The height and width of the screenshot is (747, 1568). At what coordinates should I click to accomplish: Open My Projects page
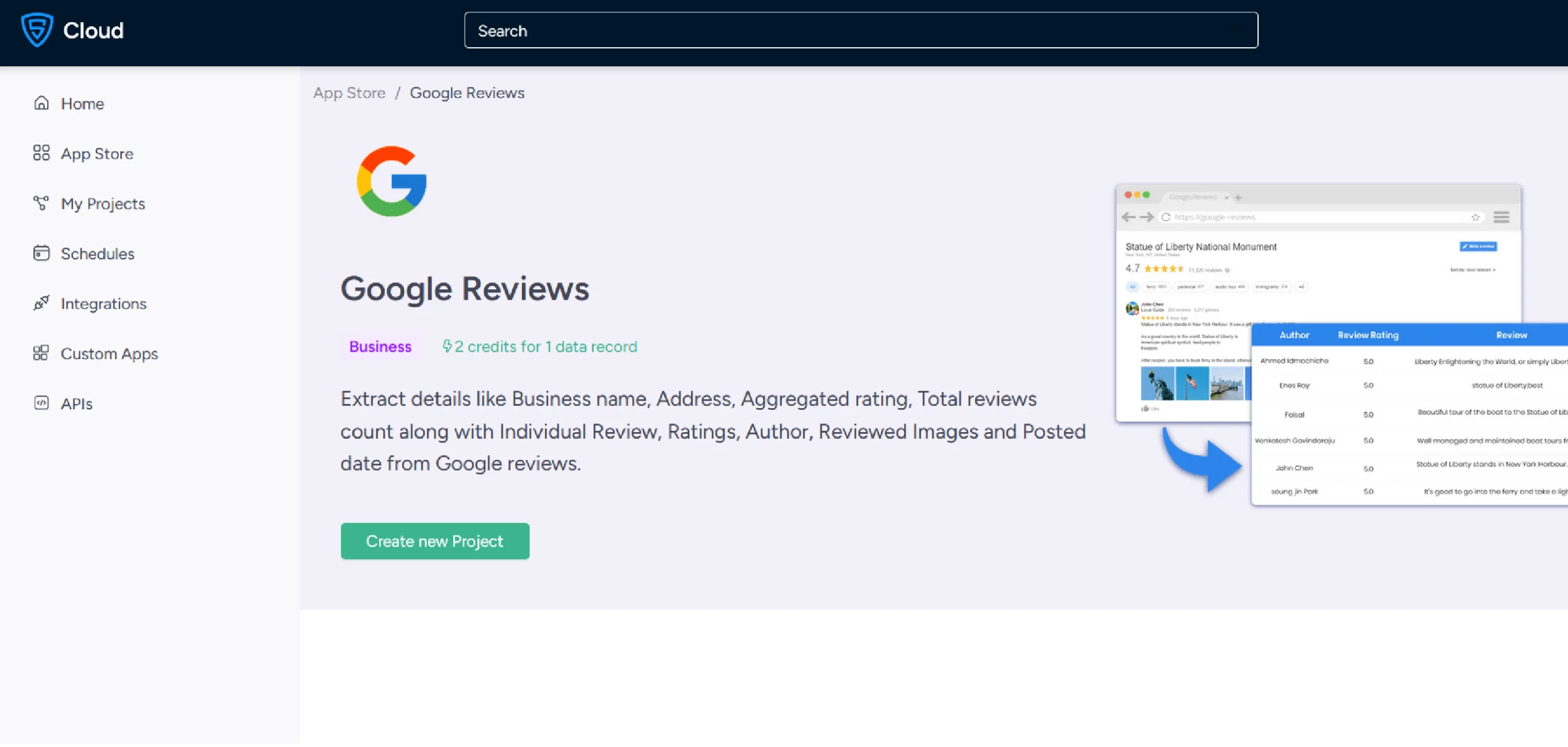coord(103,203)
